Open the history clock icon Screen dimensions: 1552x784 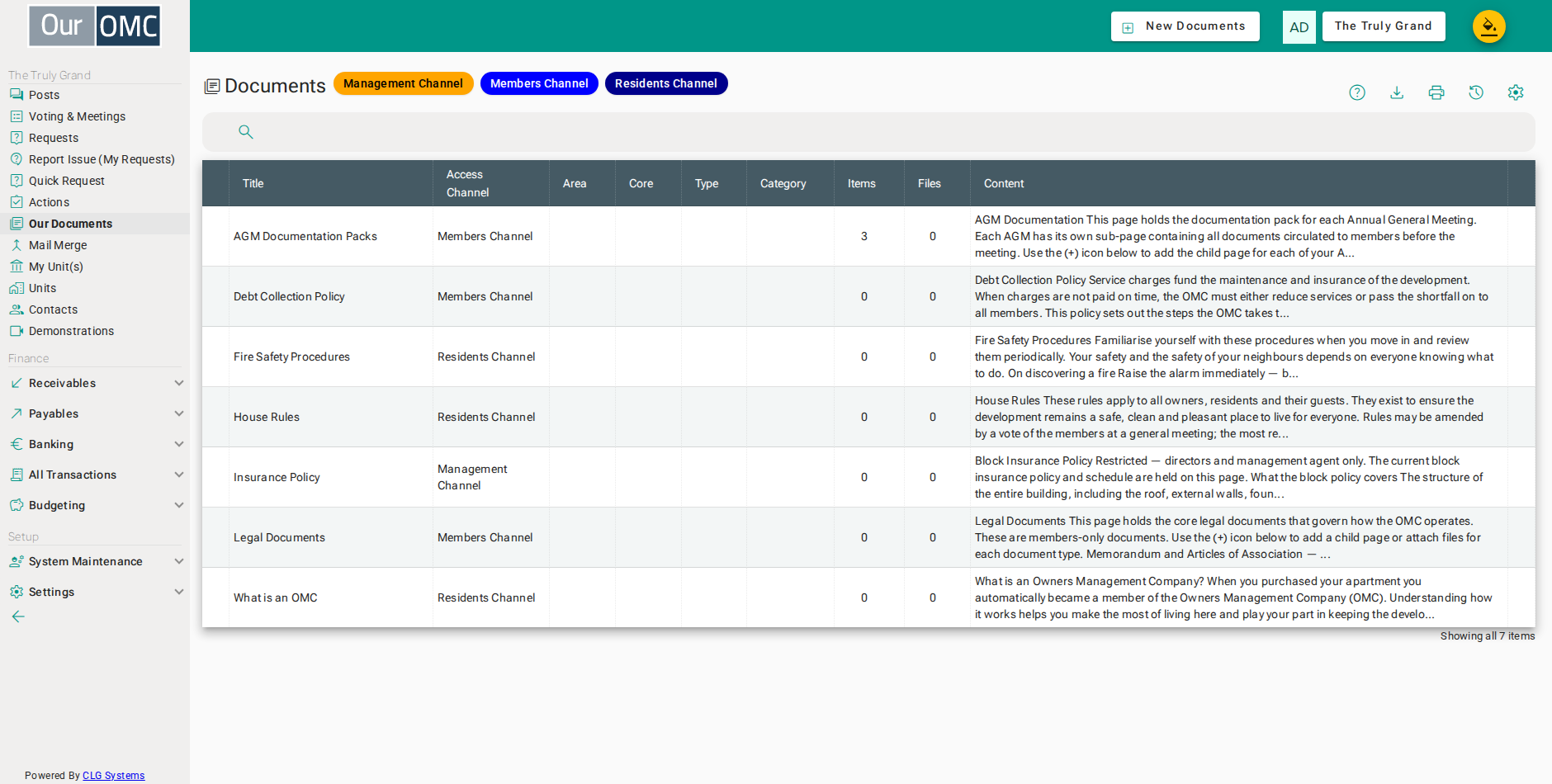coord(1476,92)
